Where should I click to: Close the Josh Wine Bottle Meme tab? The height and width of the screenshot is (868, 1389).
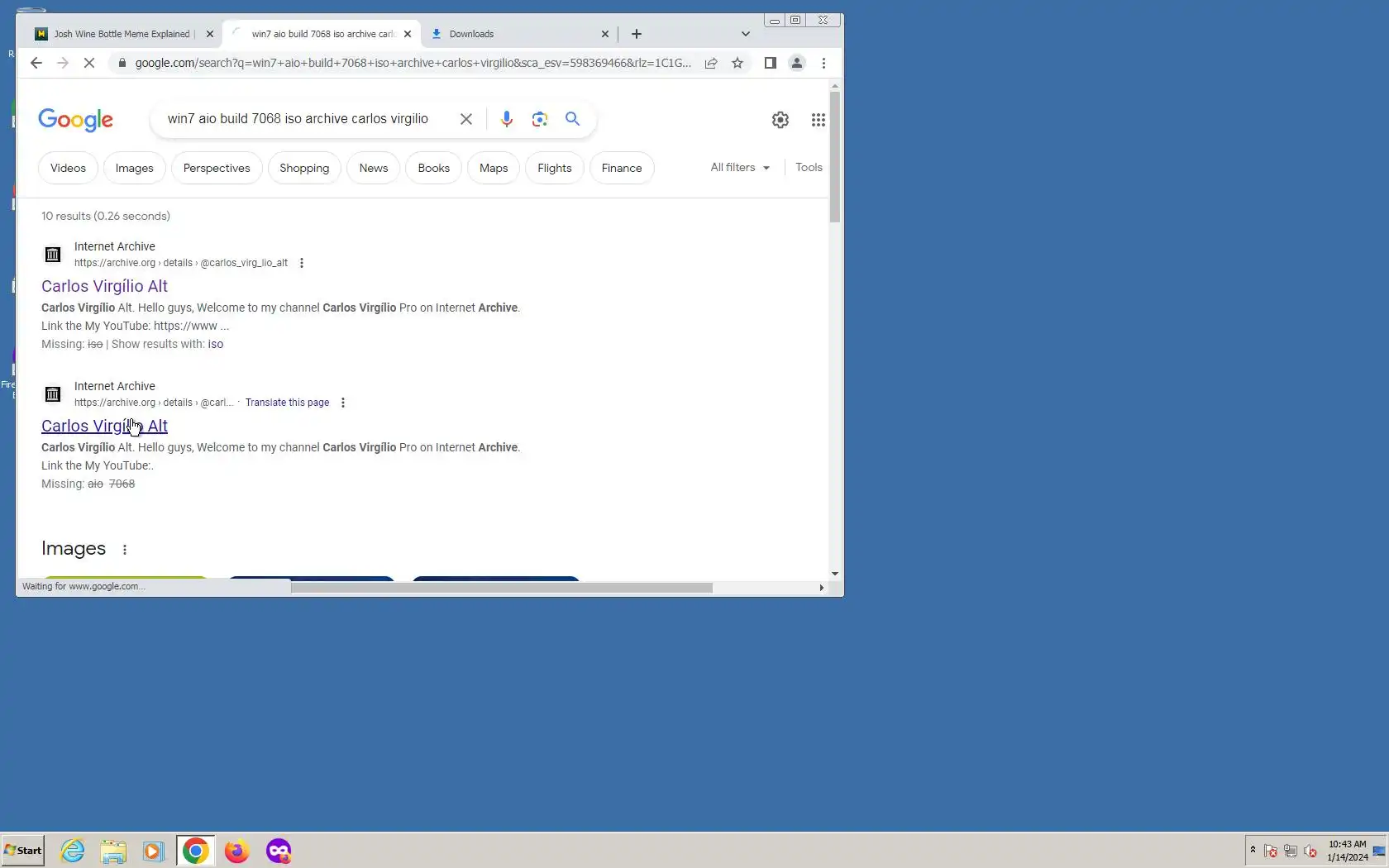click(x=209, y=34)
